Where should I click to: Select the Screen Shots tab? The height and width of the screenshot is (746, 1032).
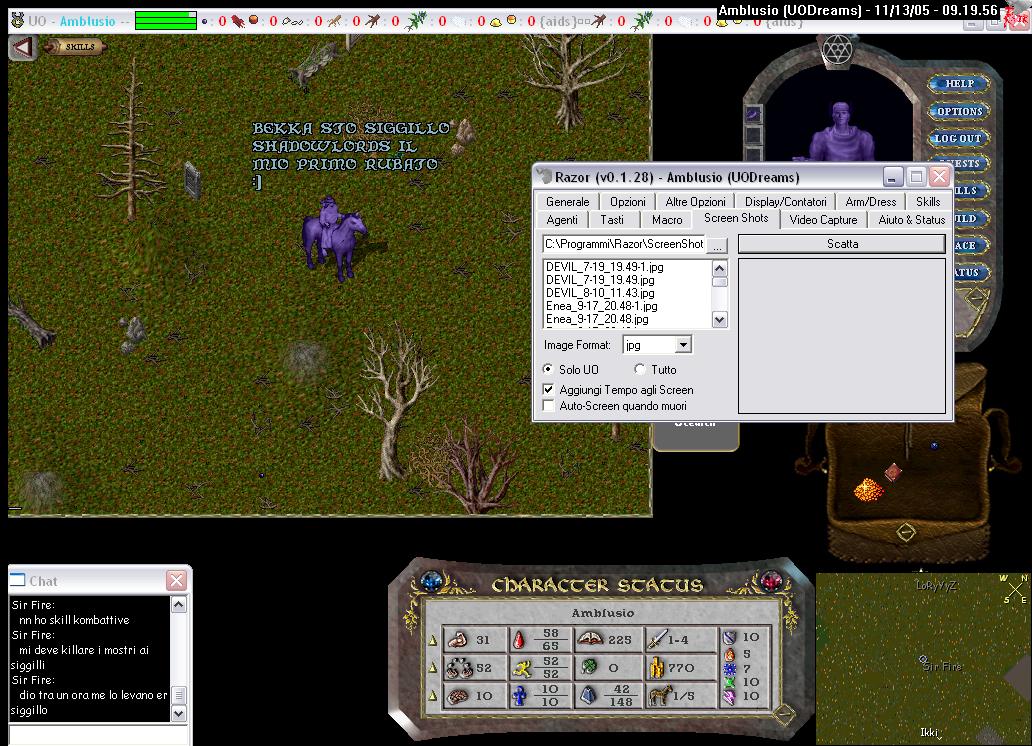pos(736,218)
